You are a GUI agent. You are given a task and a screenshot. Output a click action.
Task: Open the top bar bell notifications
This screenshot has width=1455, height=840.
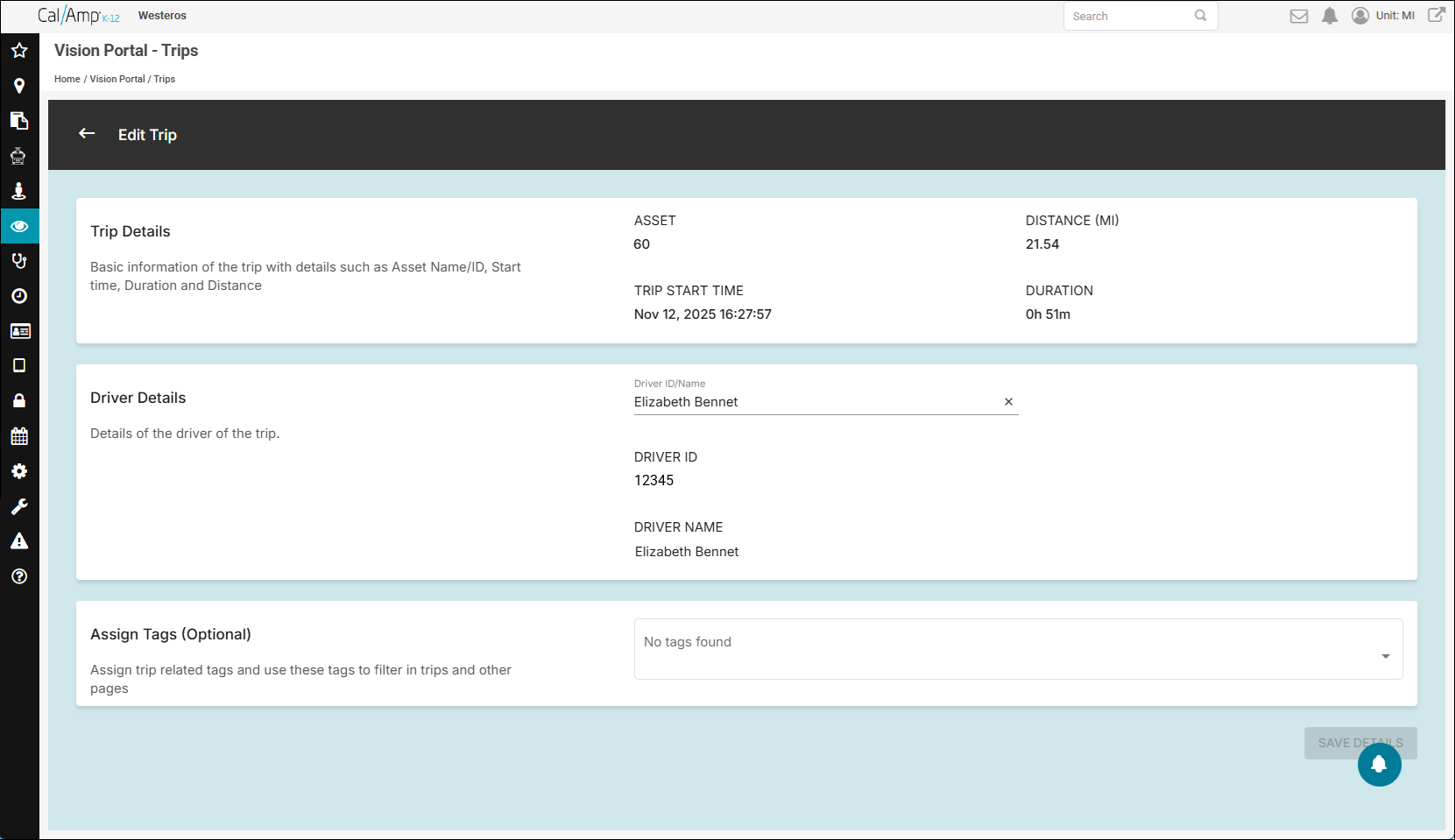(1330, 16)
